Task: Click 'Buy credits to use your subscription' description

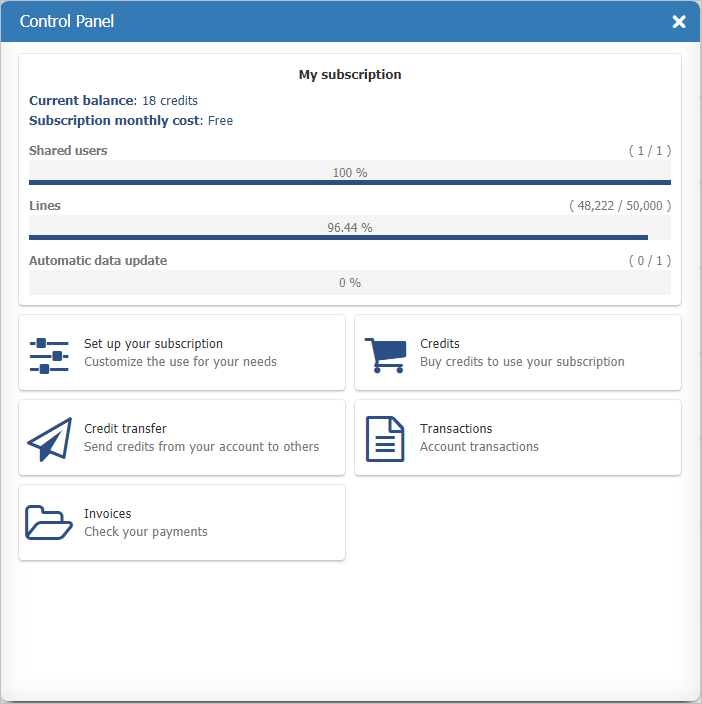Action: (x=522, y=362)
